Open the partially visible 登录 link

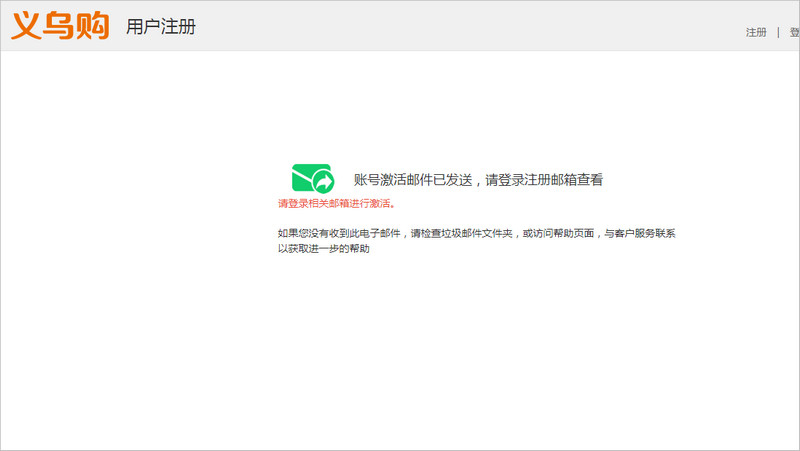[794, 32]
